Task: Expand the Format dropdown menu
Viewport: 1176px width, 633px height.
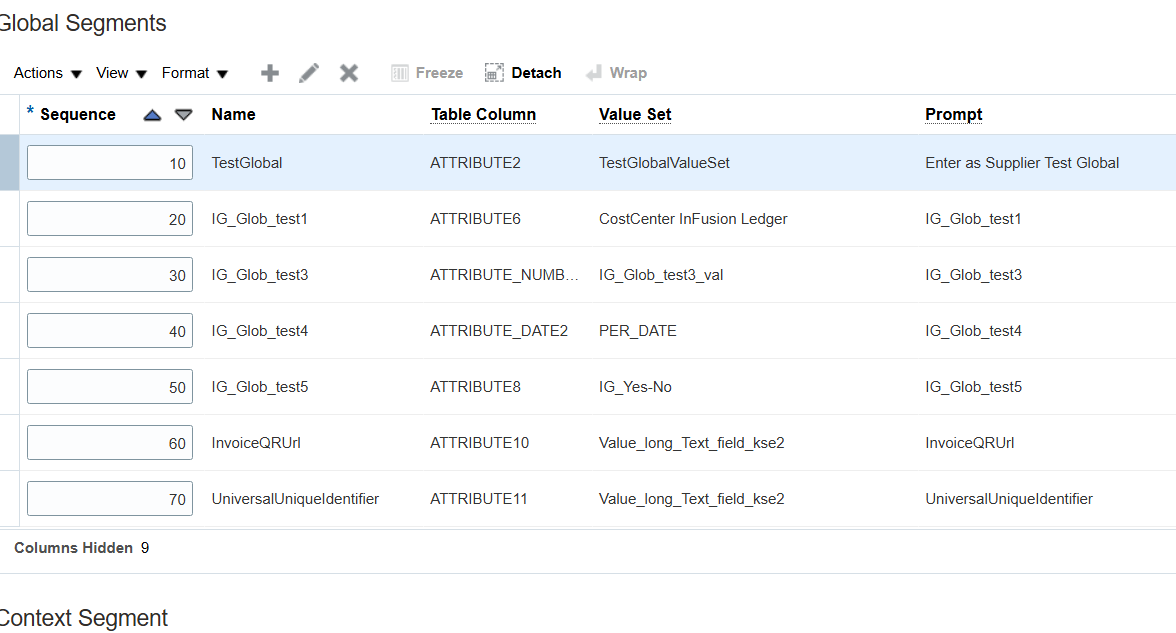Action: tap(195, 73)
